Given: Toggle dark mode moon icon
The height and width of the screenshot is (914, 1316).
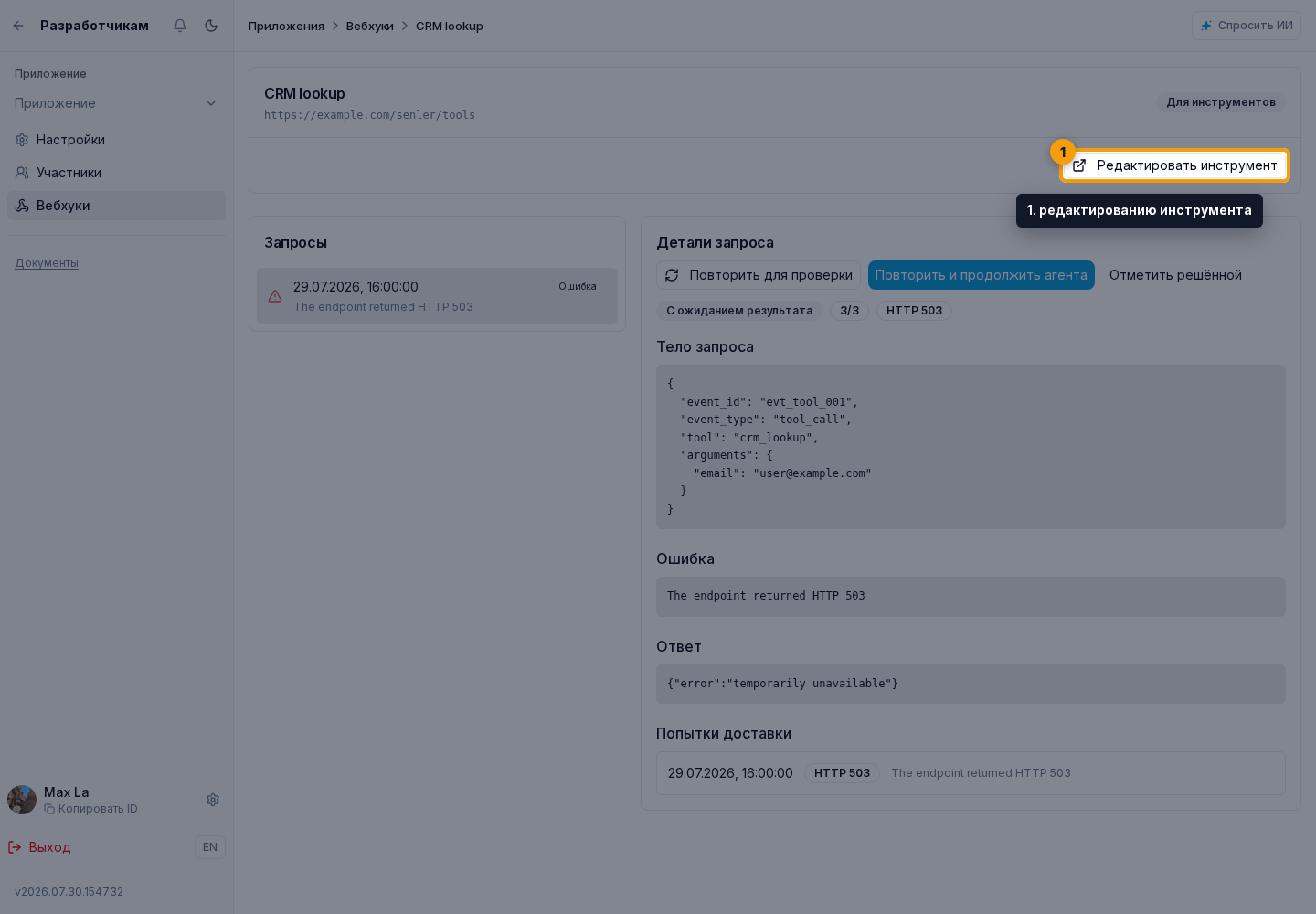Looking at the screenshot, I should point(211,26).
